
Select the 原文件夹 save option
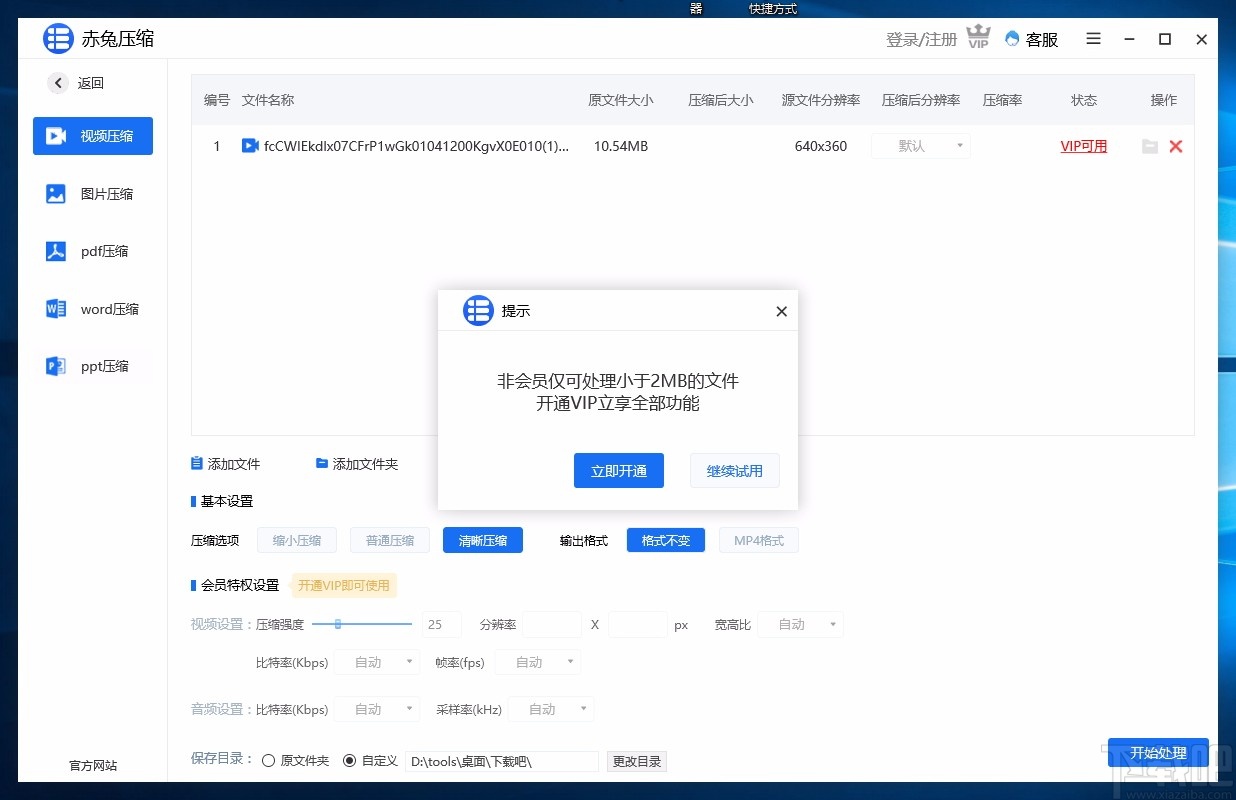[x=268, y=760]
